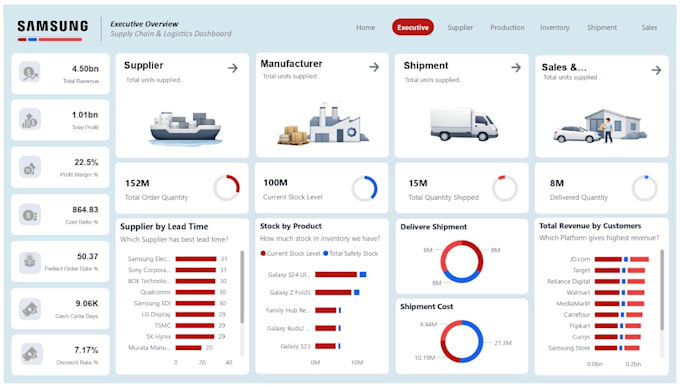The width and height of the screenshot is (680, 387).
Task: Select the Walmart revenue bar
Action: (607, 292)
